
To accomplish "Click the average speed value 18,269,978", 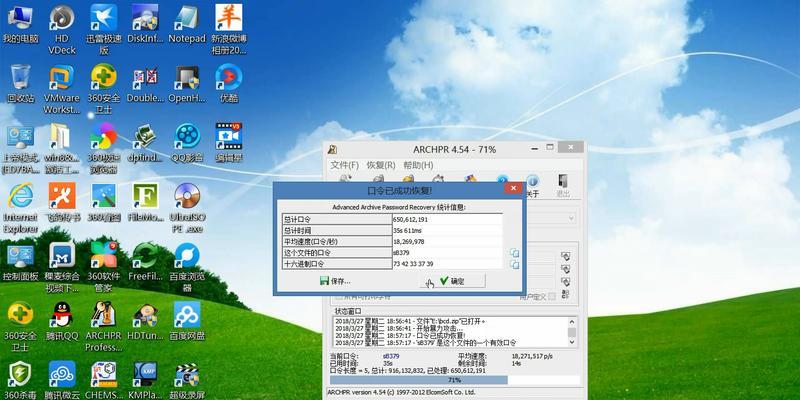I will pyautogui.click(x=447, y=242).
